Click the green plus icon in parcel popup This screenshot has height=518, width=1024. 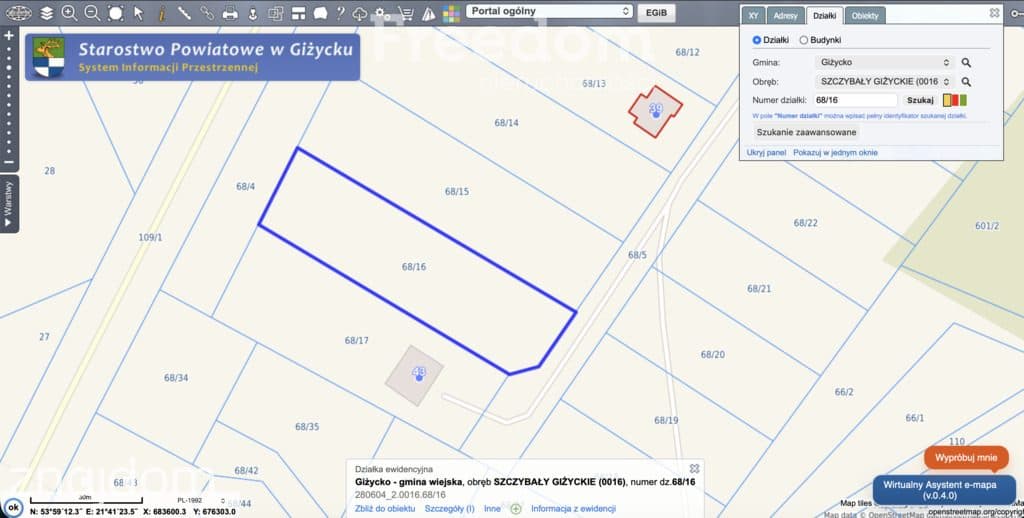(x=516, y=508)
